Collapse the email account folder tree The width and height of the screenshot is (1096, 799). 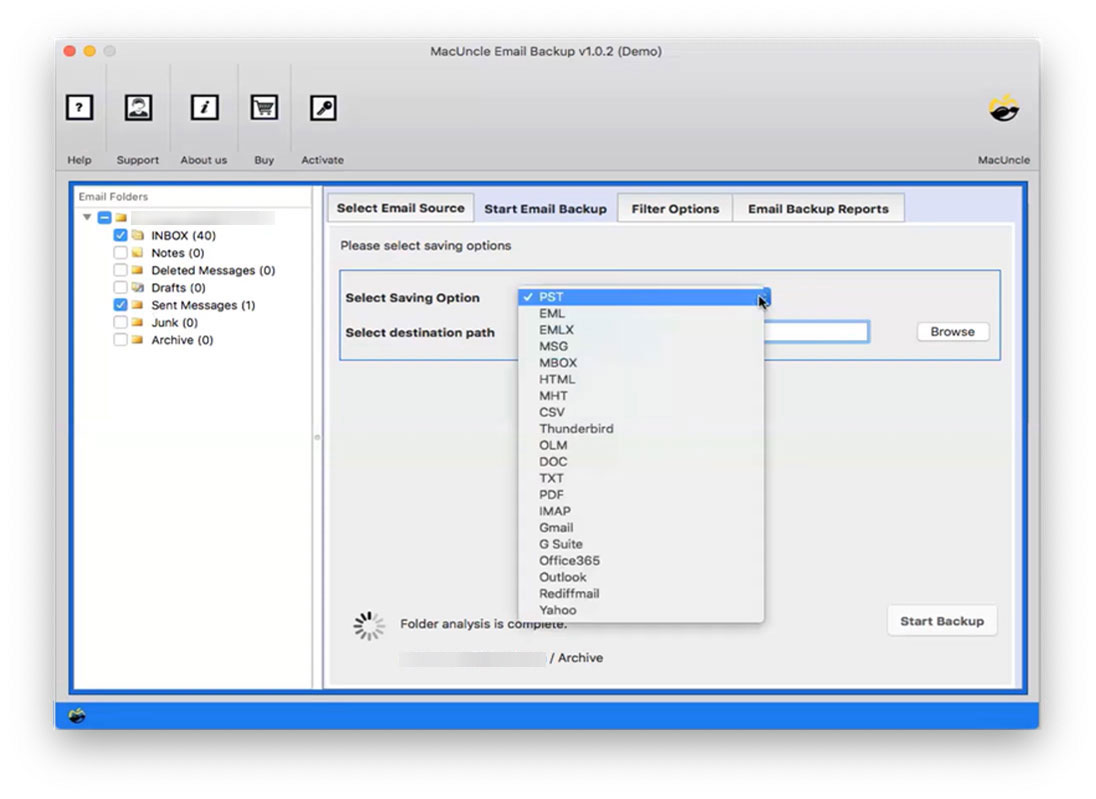coord(89,217)
